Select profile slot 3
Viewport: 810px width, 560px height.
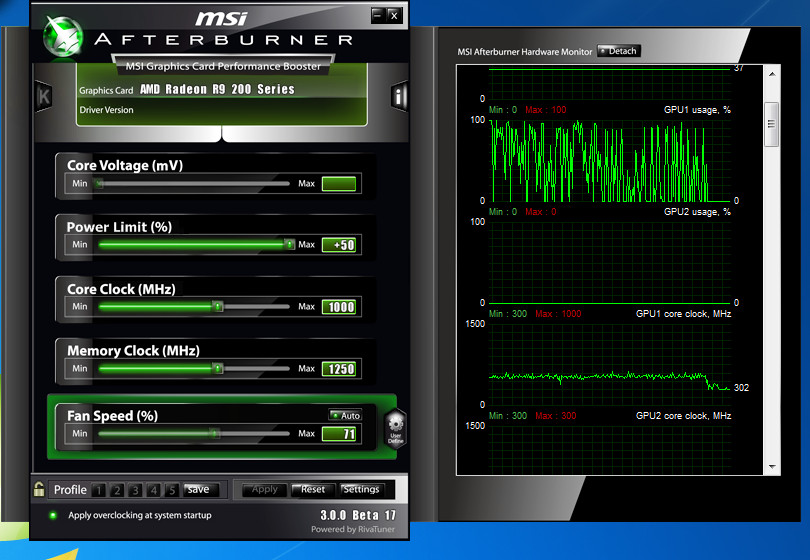point(135,490)
